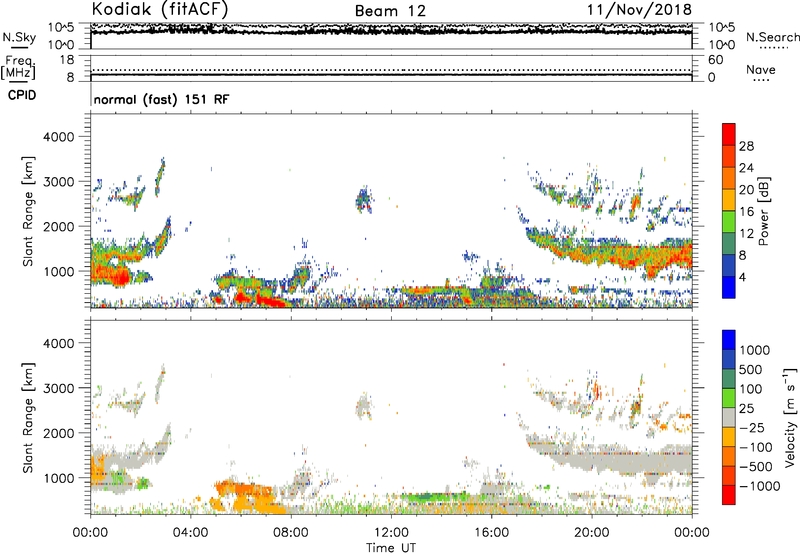This screenshot has height=554, width=800.
Task: Click the '12:00' time tick label
Action: point(391,533)
